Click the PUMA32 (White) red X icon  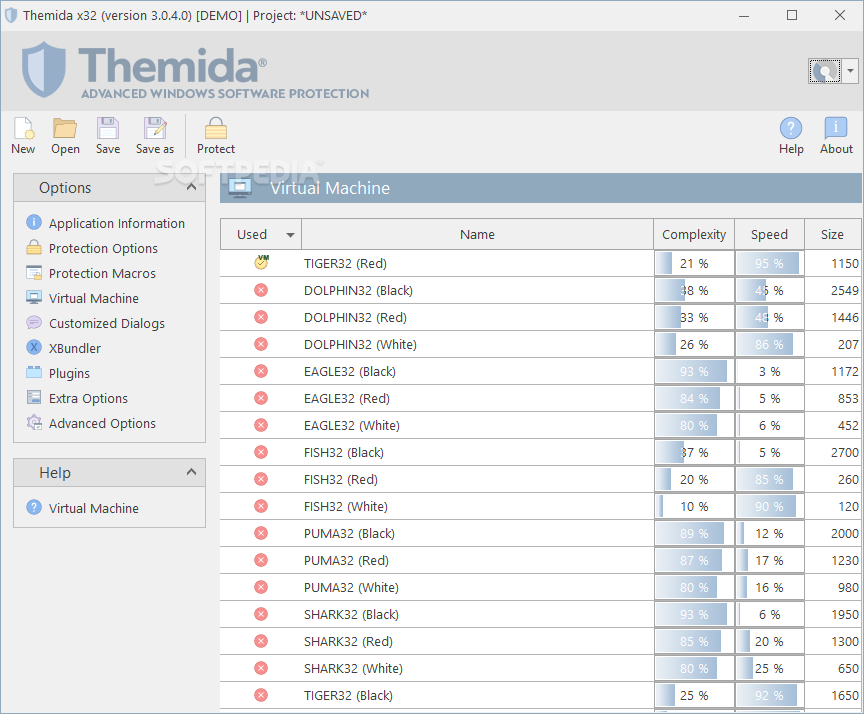coord(261,587)
